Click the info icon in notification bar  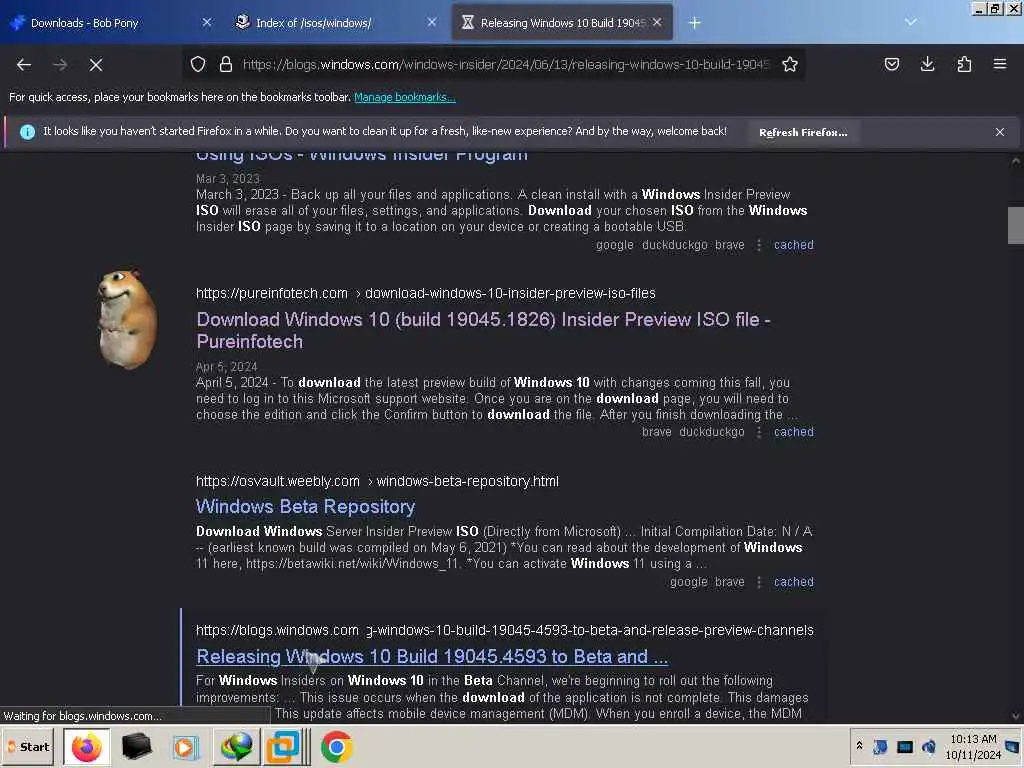27,132
